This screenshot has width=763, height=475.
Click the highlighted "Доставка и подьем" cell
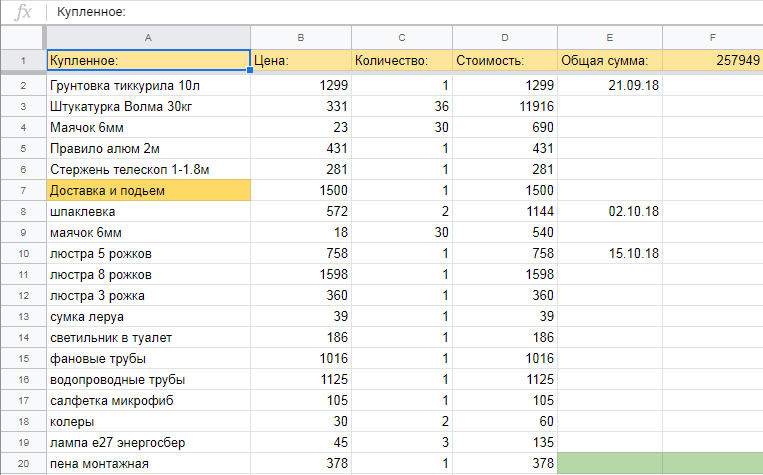pos(148,190)
